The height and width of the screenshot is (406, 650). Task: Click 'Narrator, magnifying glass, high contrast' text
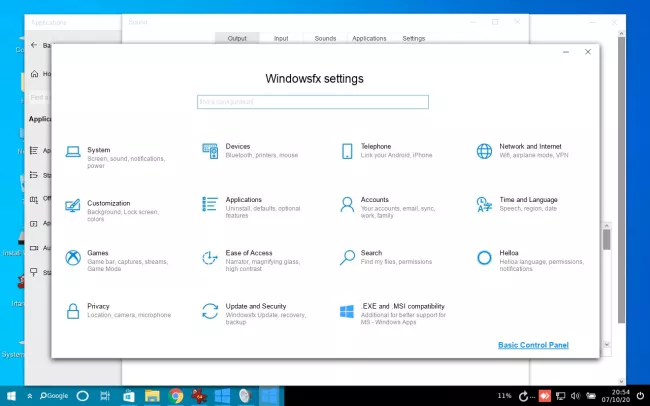(x=262, y=265)
